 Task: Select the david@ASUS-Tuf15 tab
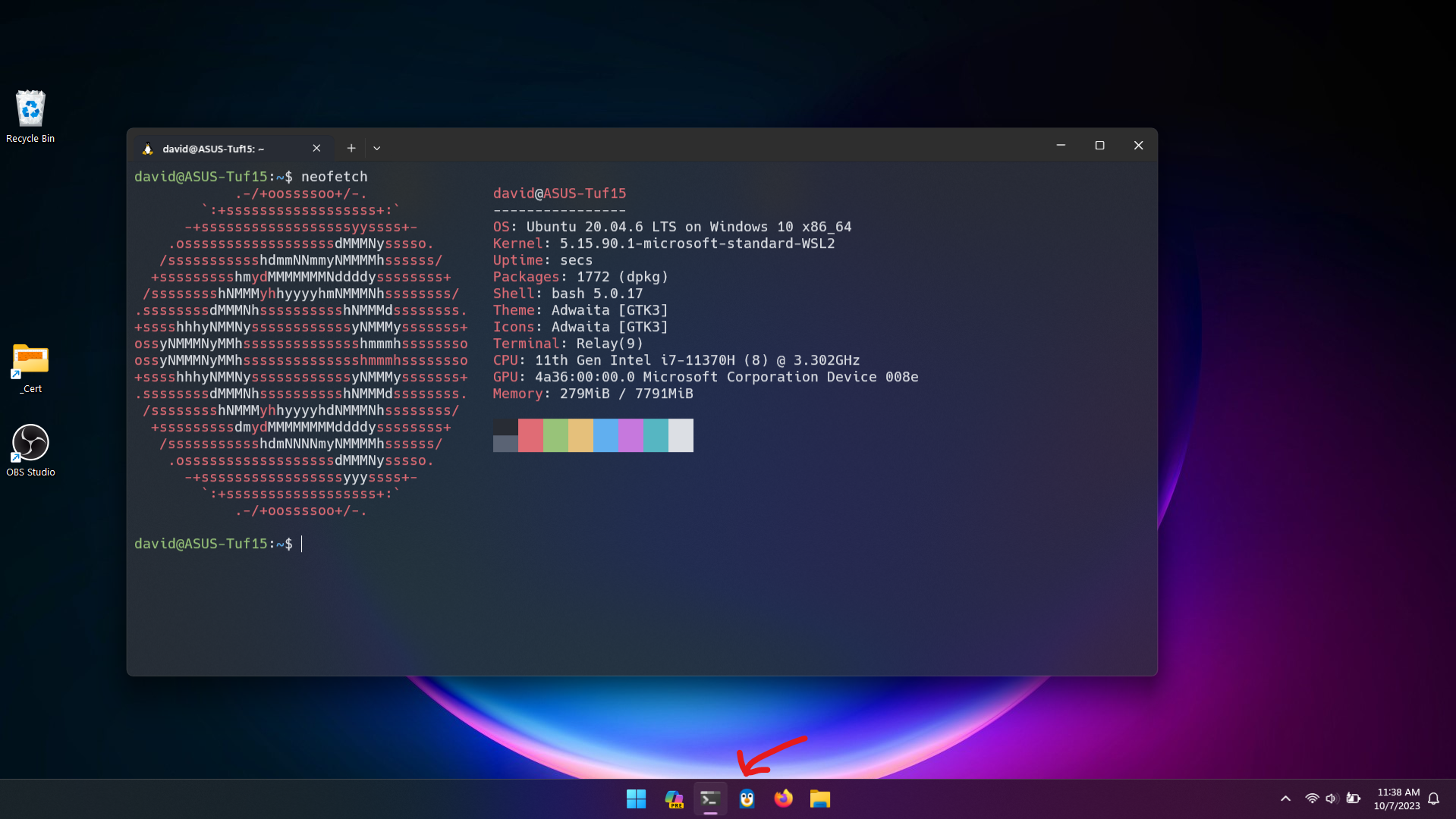click(212, 149)
